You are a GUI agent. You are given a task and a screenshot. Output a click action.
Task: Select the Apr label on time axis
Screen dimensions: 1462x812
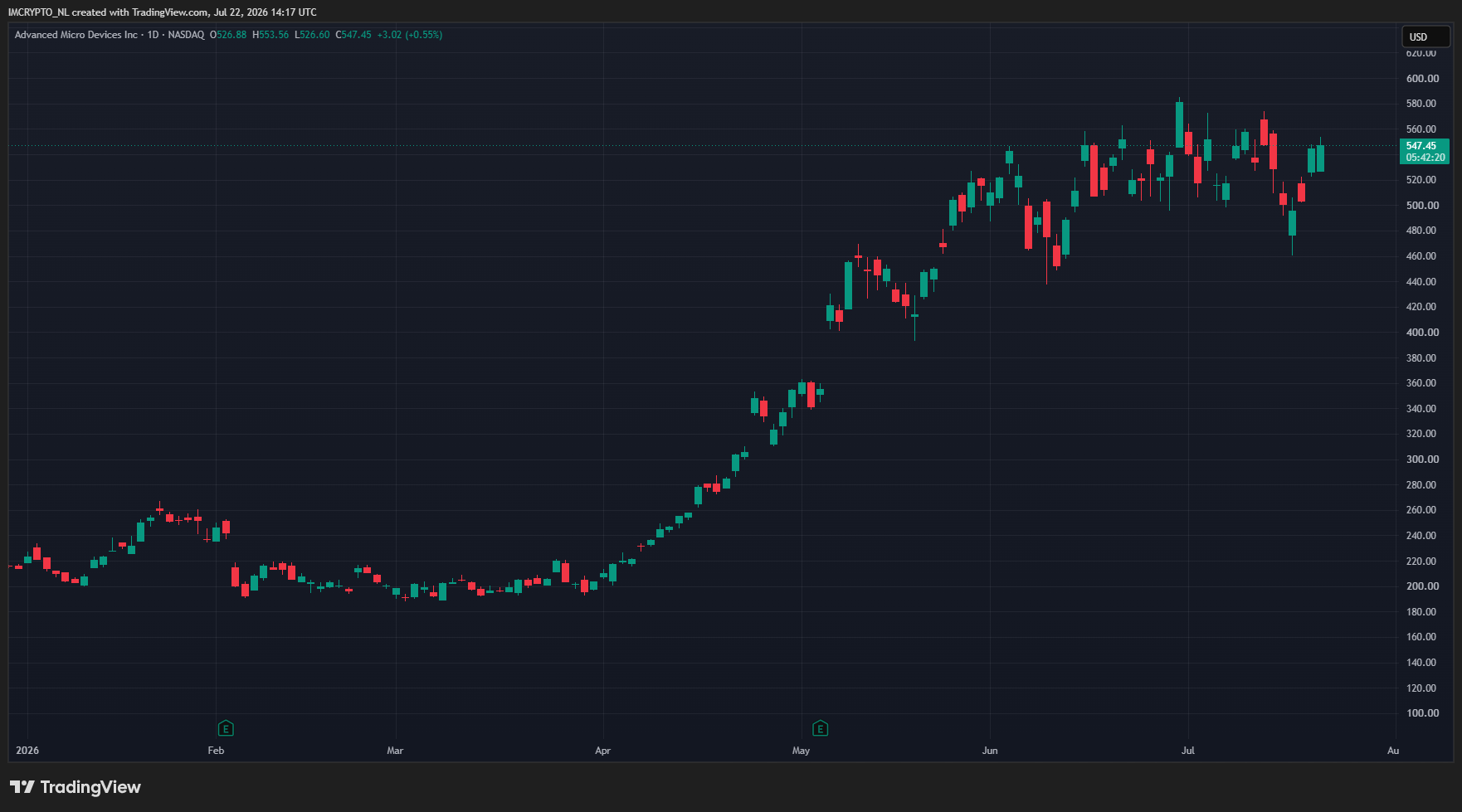point(603,751)
